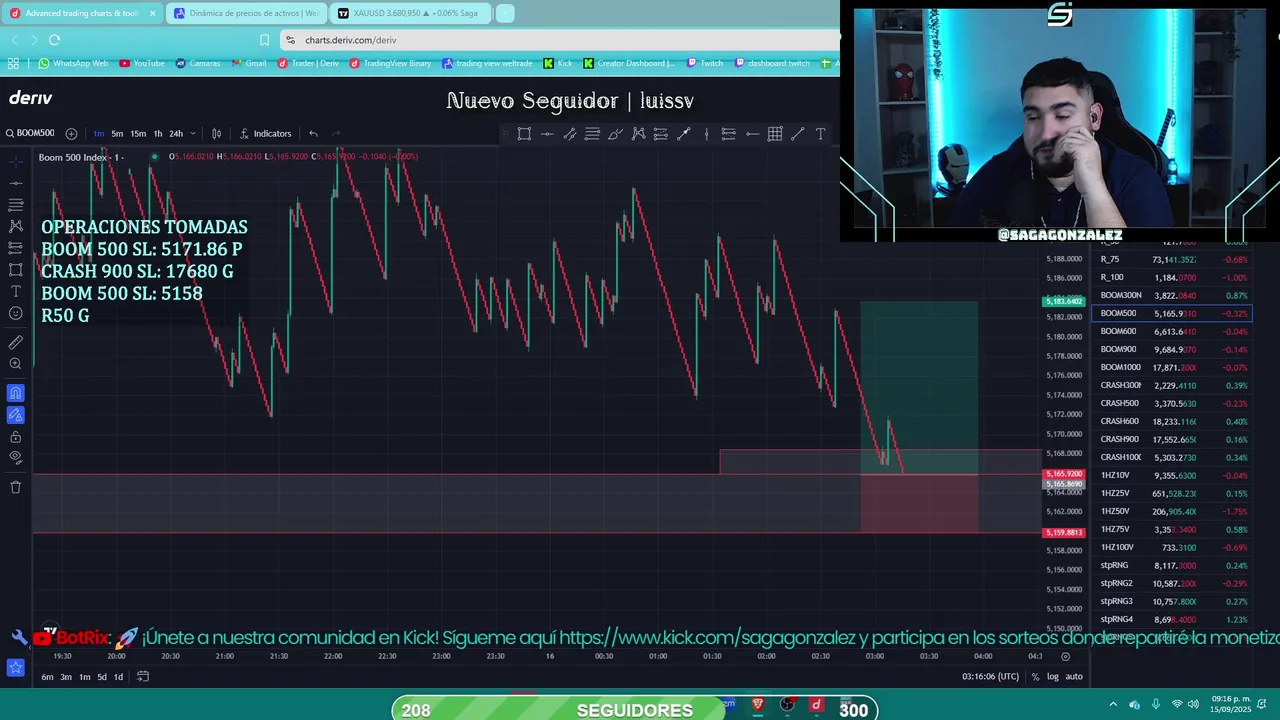Viewport: 1280px width, 720px height.
Task: Select the text tool in floating toolbar
Action: coord(821,134)
